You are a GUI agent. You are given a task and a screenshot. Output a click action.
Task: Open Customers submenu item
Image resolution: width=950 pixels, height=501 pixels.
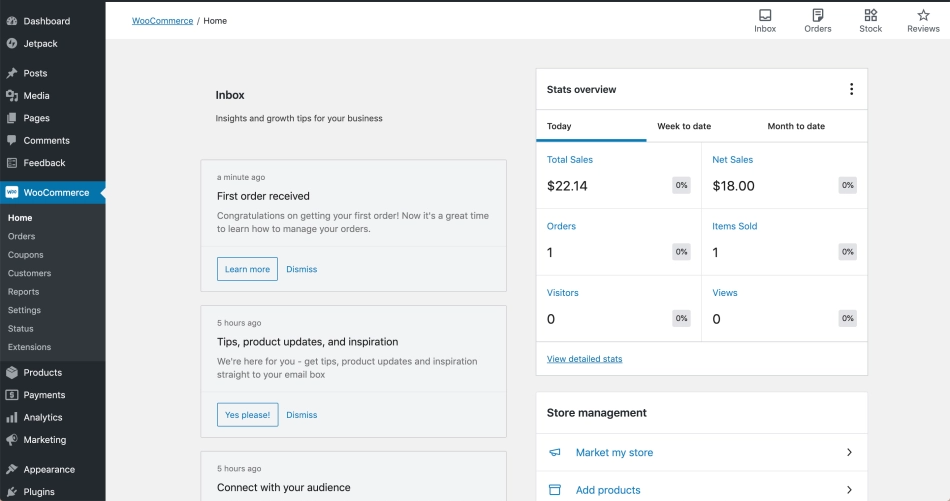(x=29, y=273)
